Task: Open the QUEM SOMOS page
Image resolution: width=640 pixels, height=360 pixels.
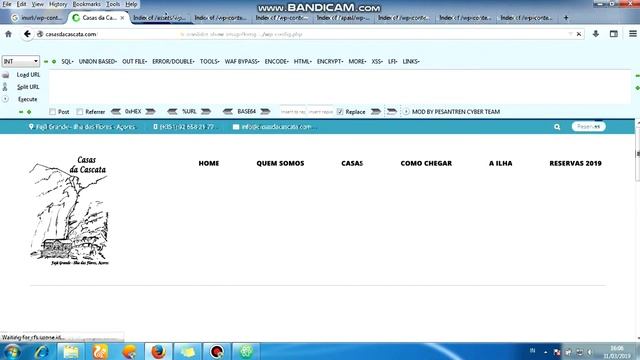Action: (x=280, y=163)
